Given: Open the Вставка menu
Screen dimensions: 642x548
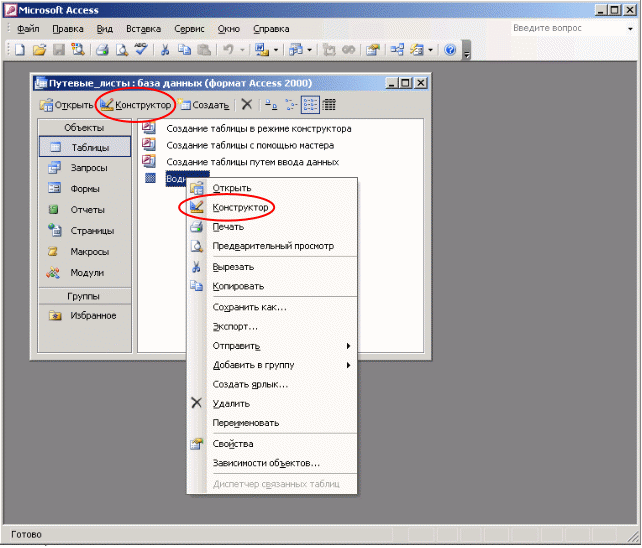Looking at the screenshot, I should 143,29.
